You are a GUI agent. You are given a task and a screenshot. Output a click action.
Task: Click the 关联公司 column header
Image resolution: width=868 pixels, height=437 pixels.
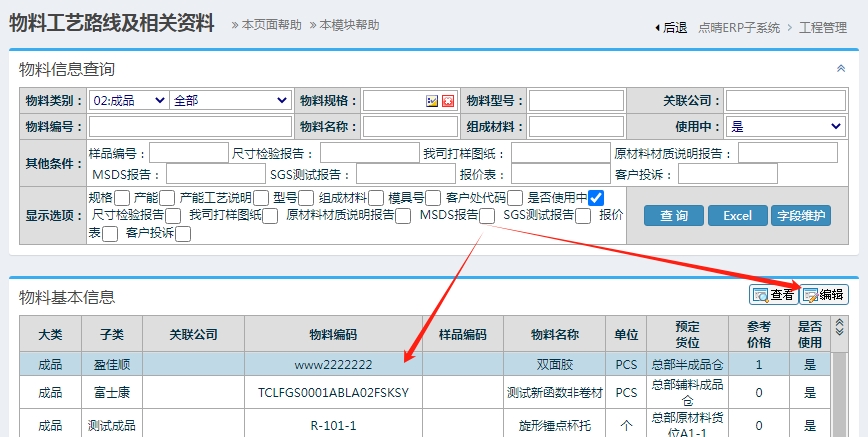[193, 334]
